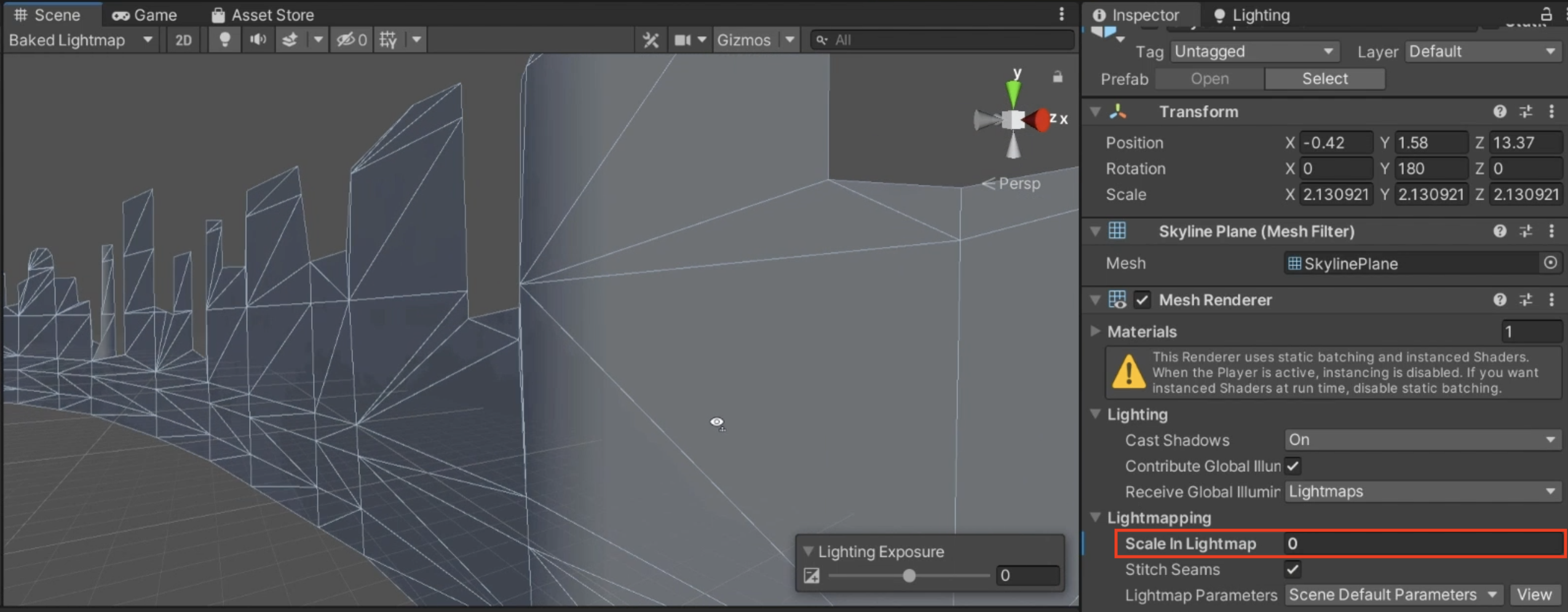Open the scene tools wrench icon
Screen dimensions: 1568x612
pos(651,40)
